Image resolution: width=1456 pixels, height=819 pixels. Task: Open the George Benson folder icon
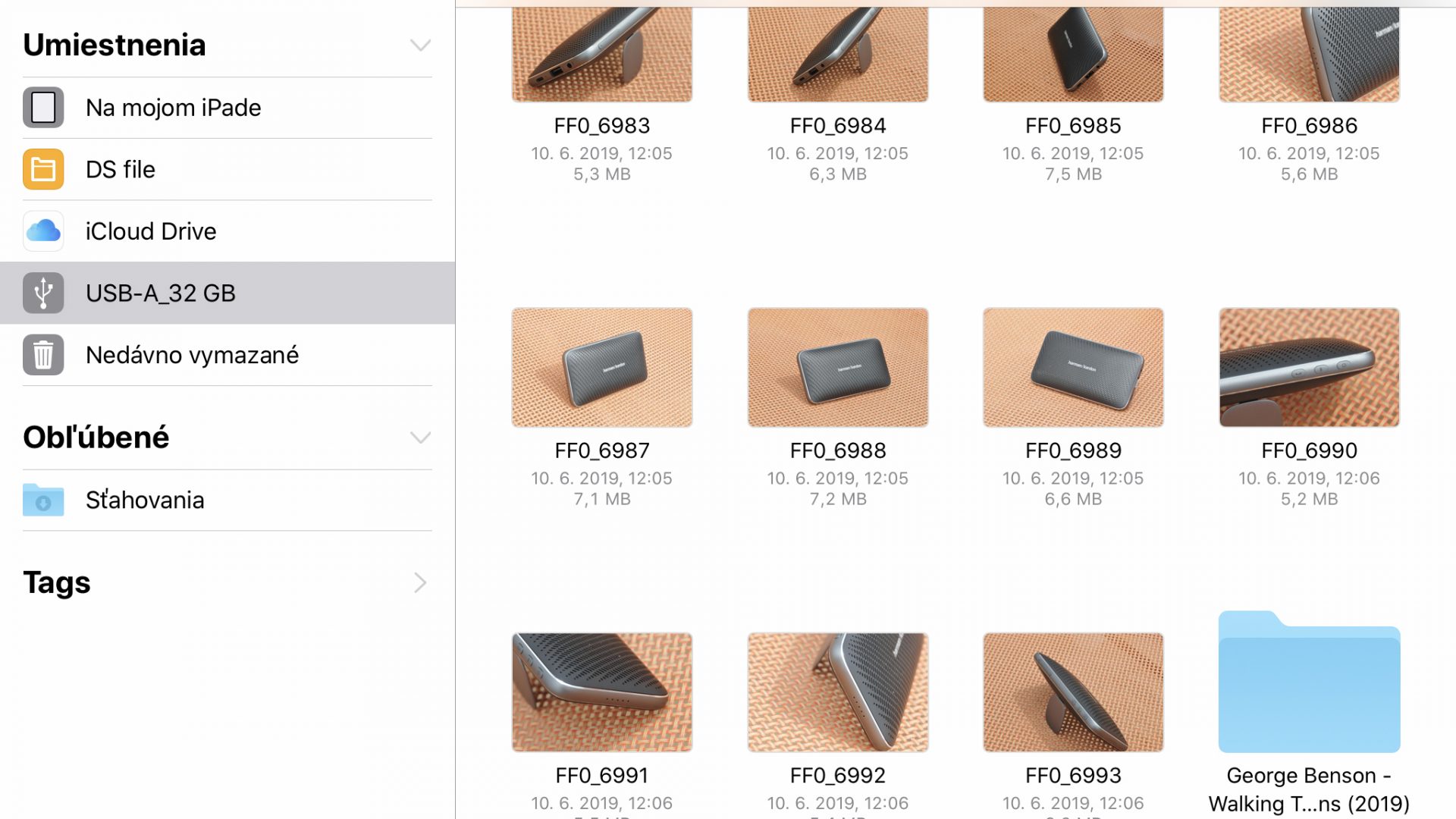click(x=1309, y=682)
